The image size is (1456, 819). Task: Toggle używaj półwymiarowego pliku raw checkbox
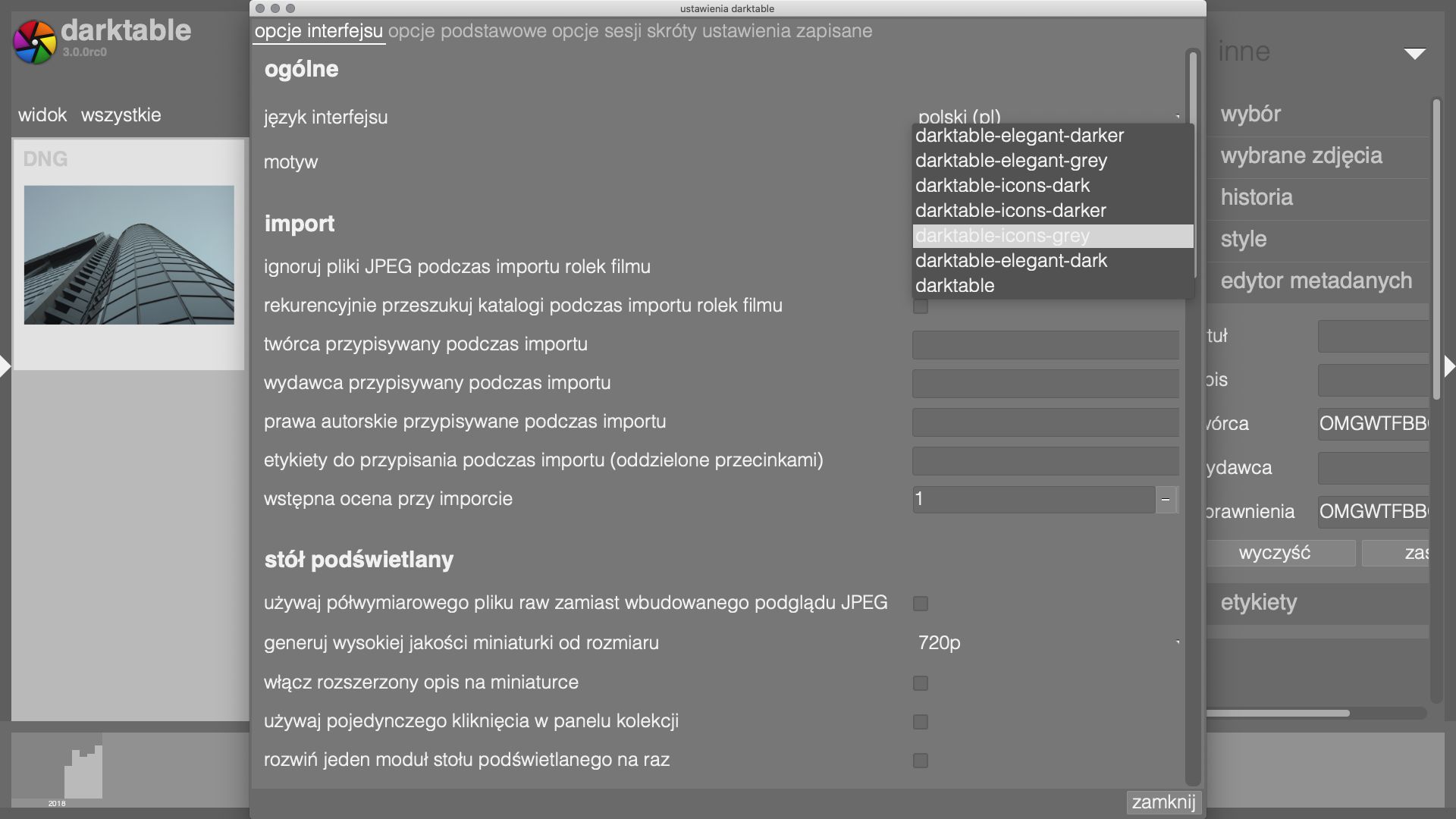point(921,604)
